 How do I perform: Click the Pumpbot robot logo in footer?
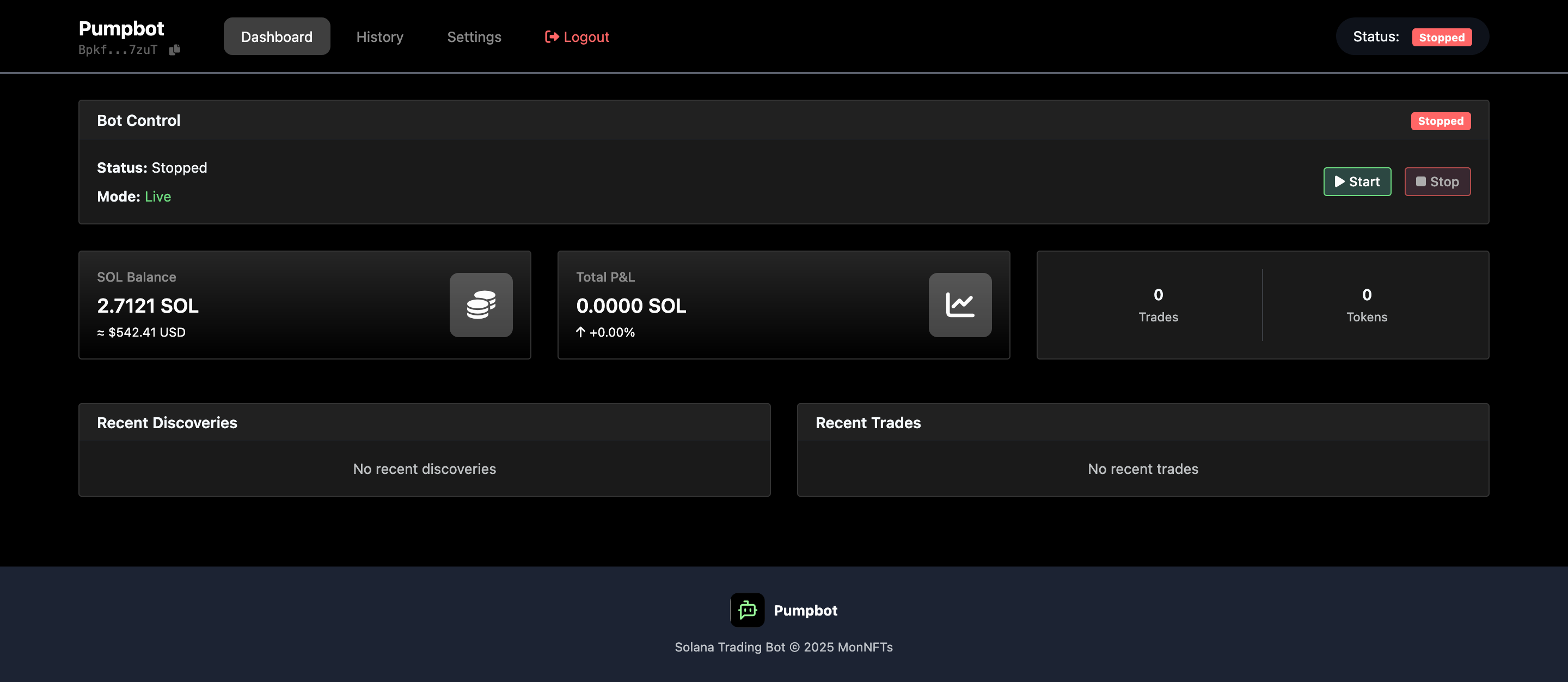747,610
